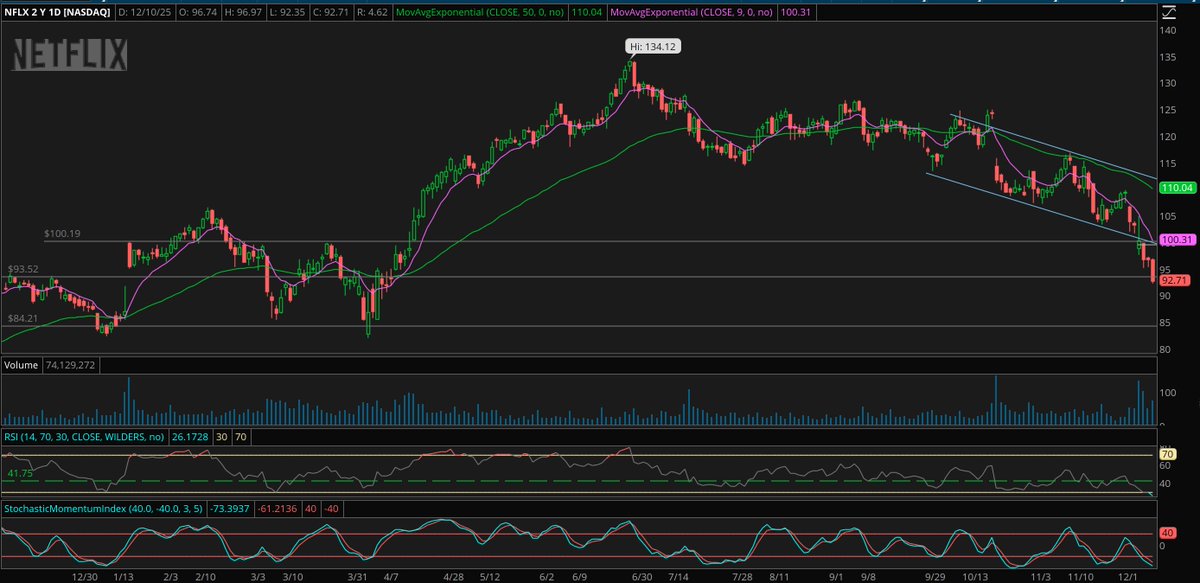
Task: Click the 135 price axis label
Action: pyautogui.click(x=1168, y=57)
